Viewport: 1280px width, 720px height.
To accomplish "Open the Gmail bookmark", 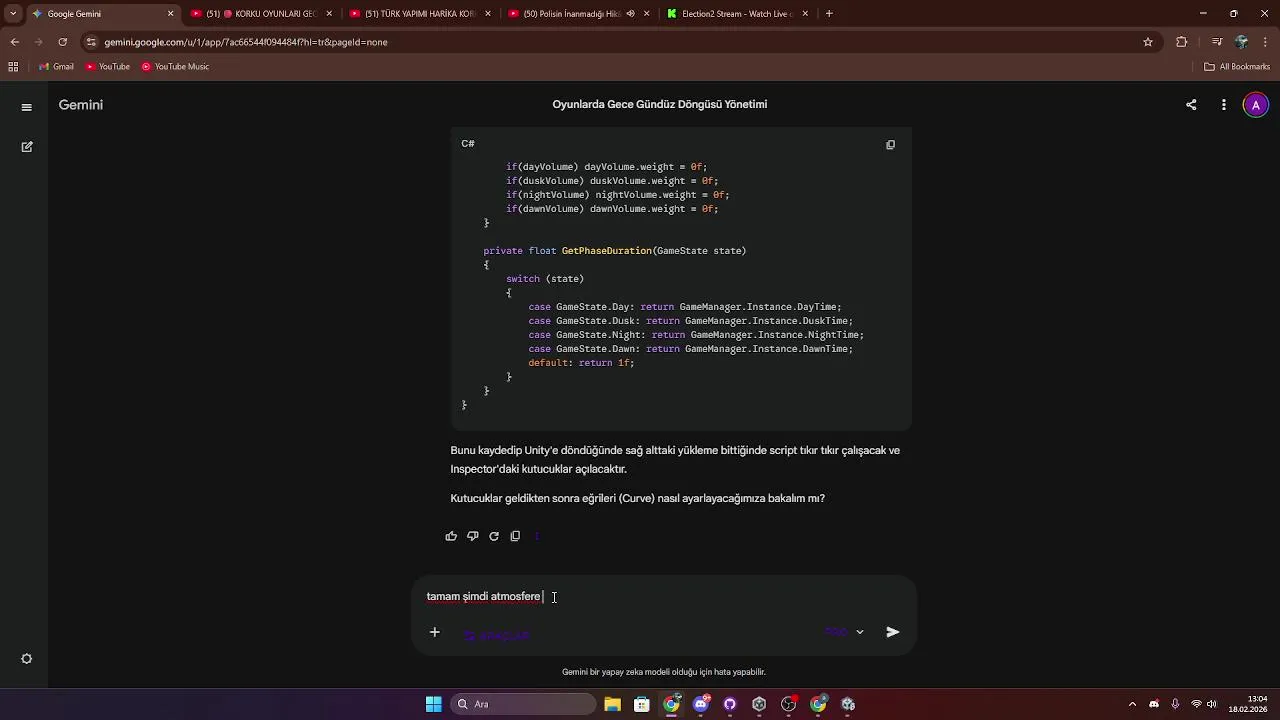I will [x=56, y=67].
